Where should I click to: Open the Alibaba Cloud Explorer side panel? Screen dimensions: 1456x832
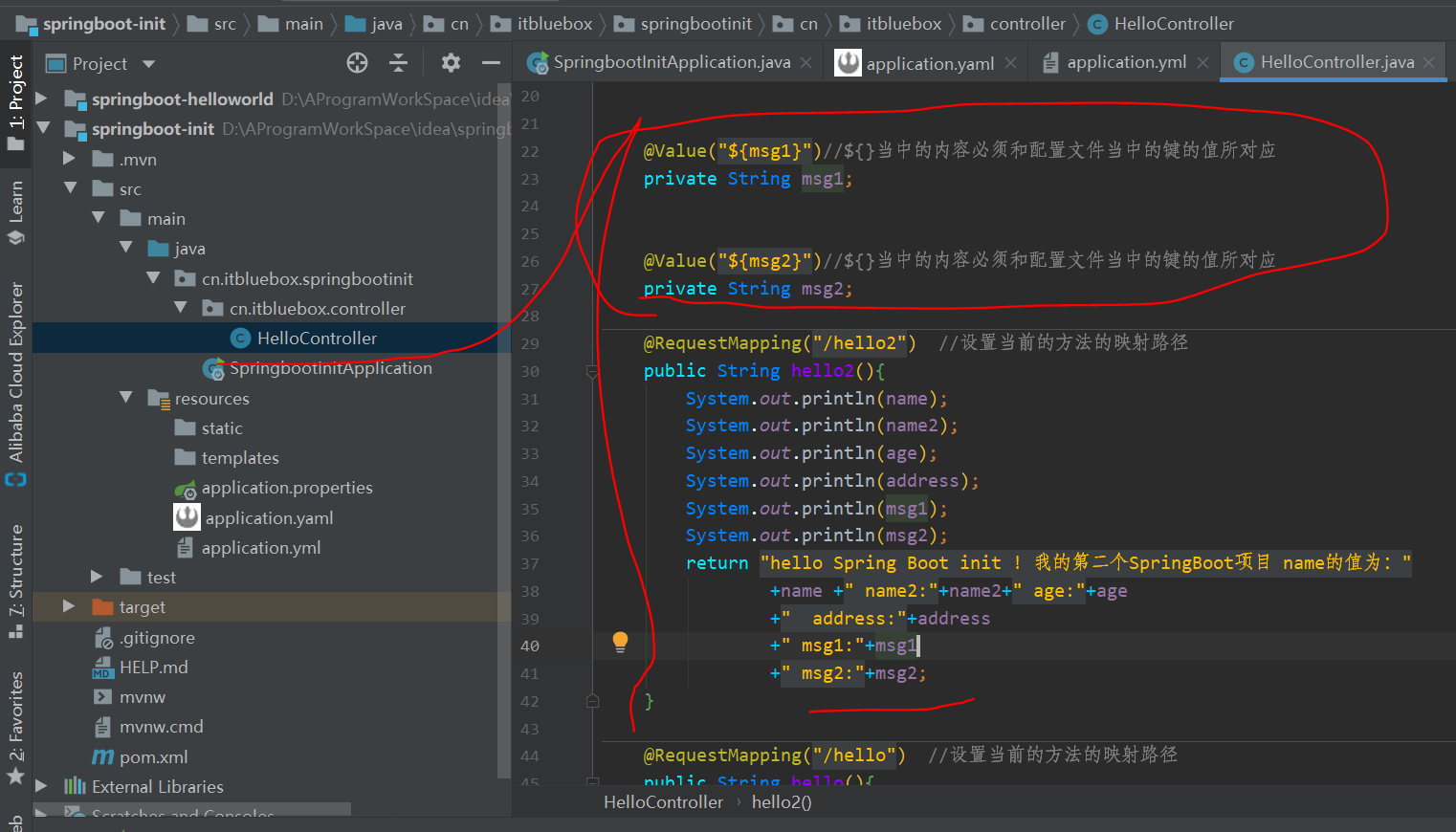click(x=16, y=383)
